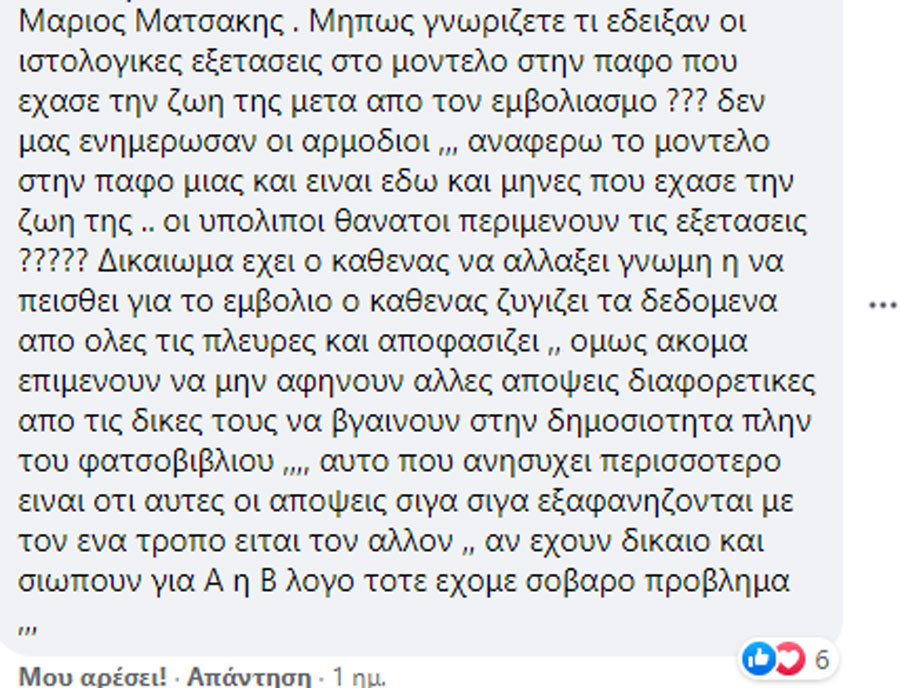The width and height of the screenshot is (900, 688).
Task: Click the word διαφορετικες in the comment
Action: pyautogui.click(x=721, y=382)
